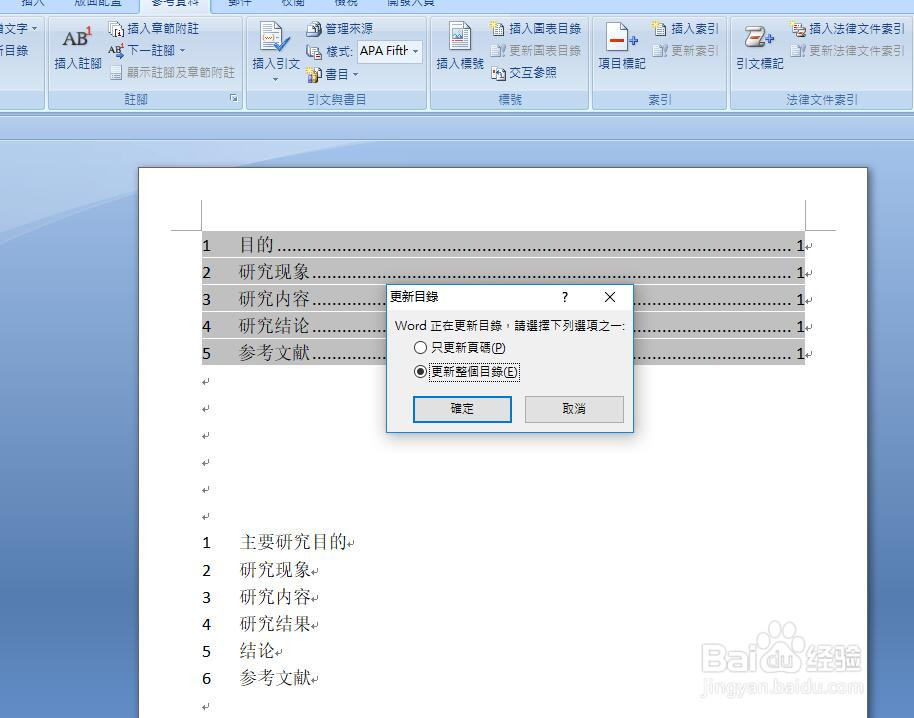Open 交互參照 cross-reference

coord(523,73)
